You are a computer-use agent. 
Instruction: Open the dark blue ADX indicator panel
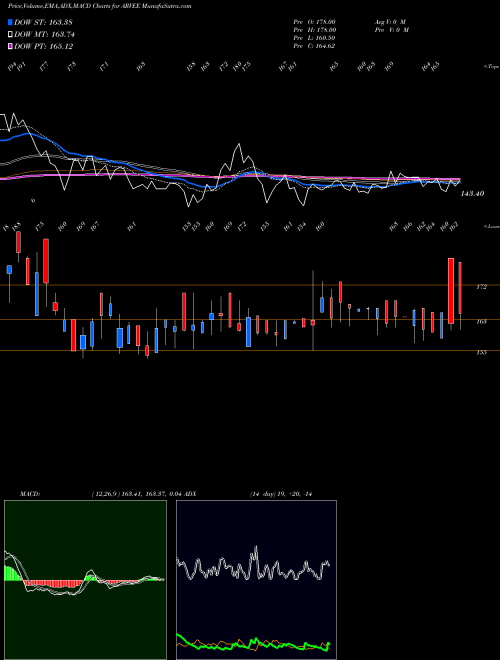click(256, 580)
